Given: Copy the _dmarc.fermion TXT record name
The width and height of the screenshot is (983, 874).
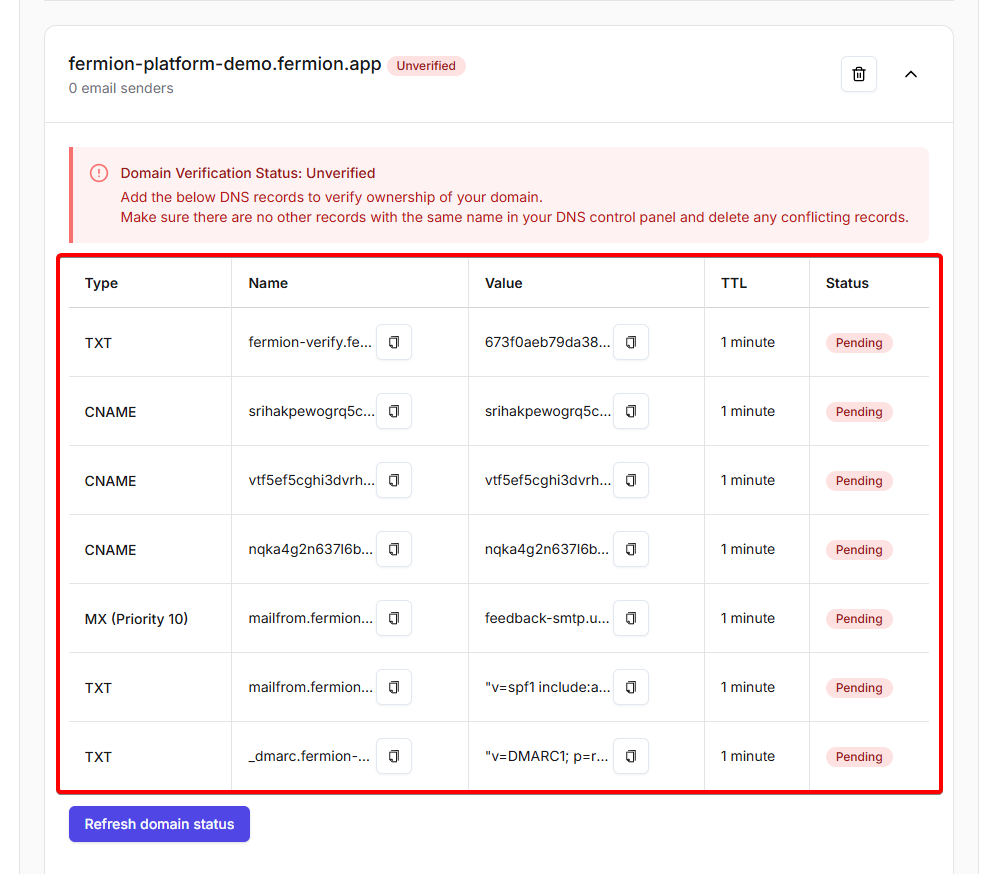Looking at the screenshot, I should pyautogui.click(x=394, y=756).
